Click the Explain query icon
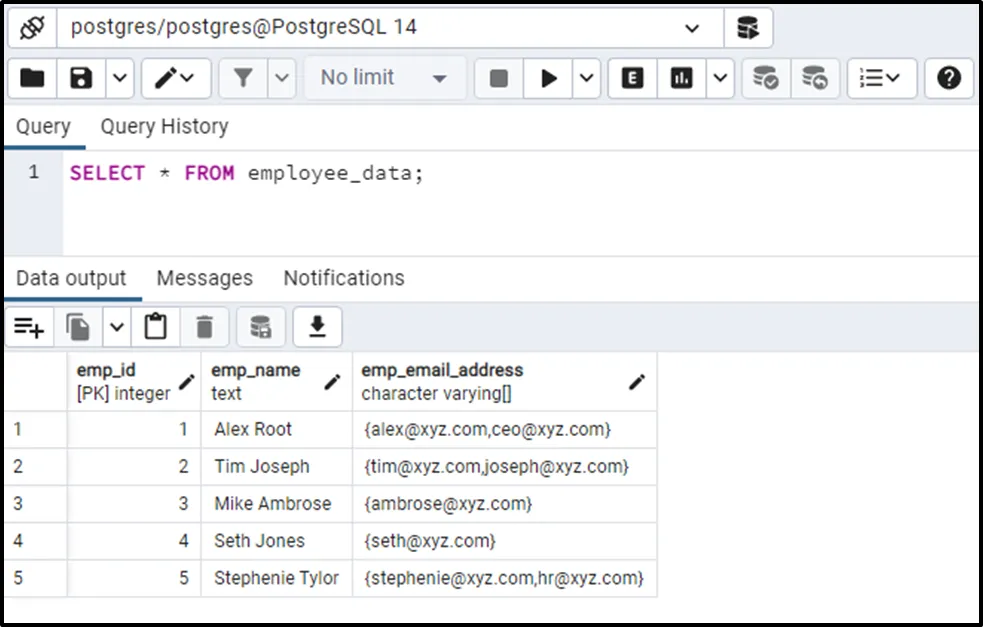 click(632, 78)
